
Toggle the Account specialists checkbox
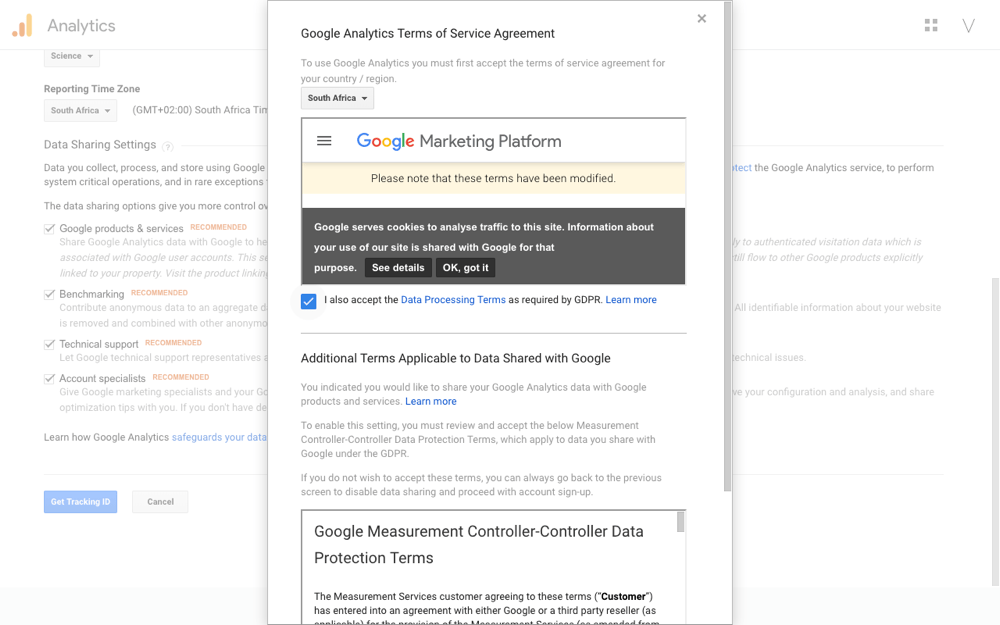(49, 379)
